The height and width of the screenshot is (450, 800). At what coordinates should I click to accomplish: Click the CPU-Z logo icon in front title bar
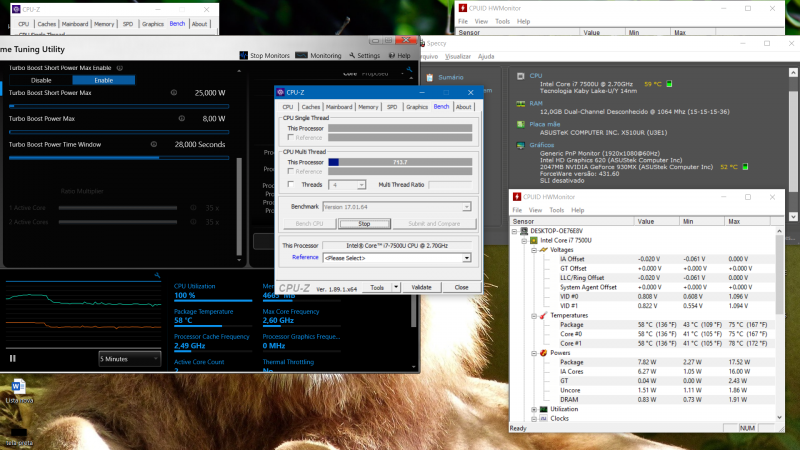[x=281, y=92]
